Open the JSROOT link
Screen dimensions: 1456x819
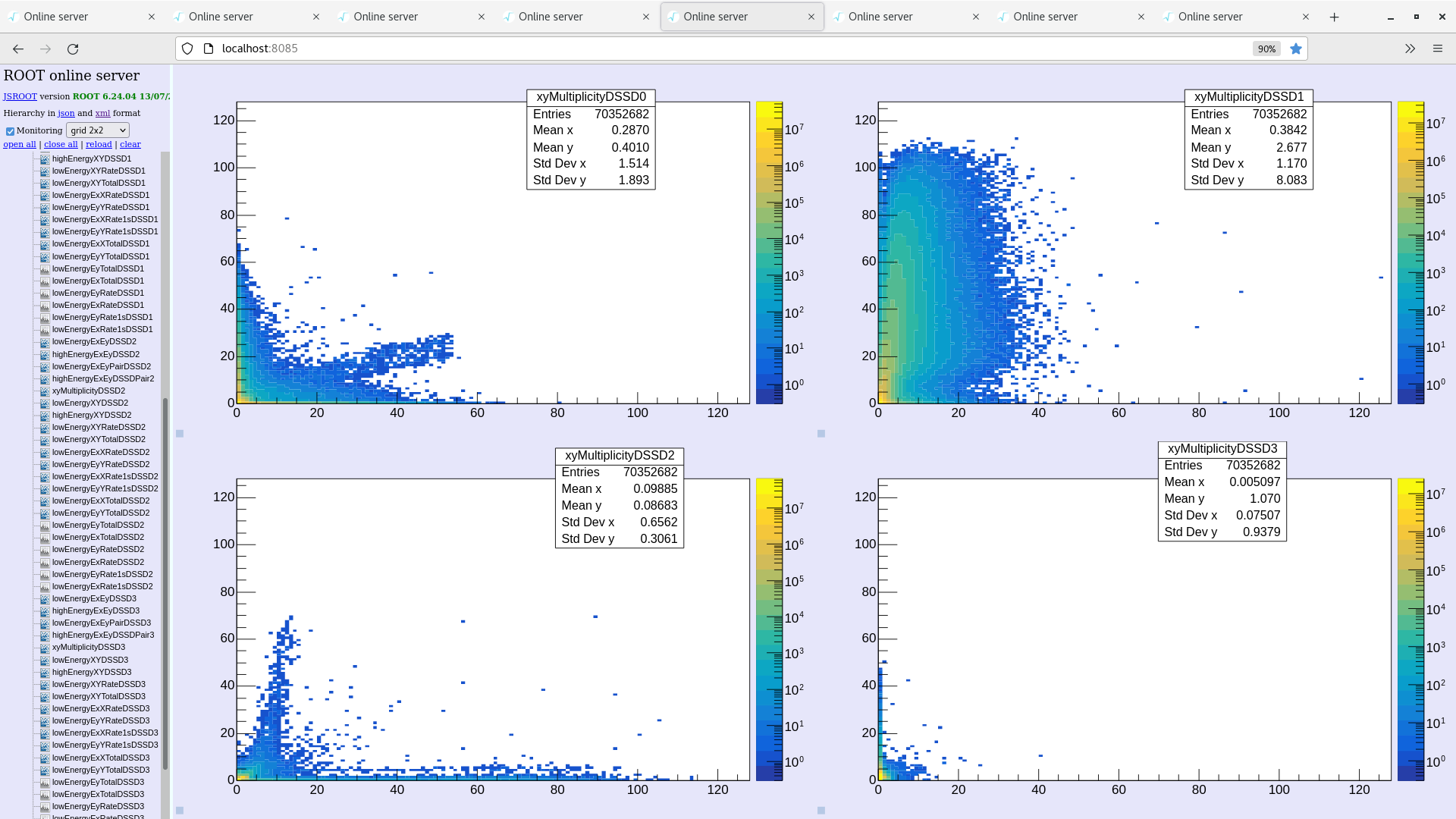coord(20,96)
